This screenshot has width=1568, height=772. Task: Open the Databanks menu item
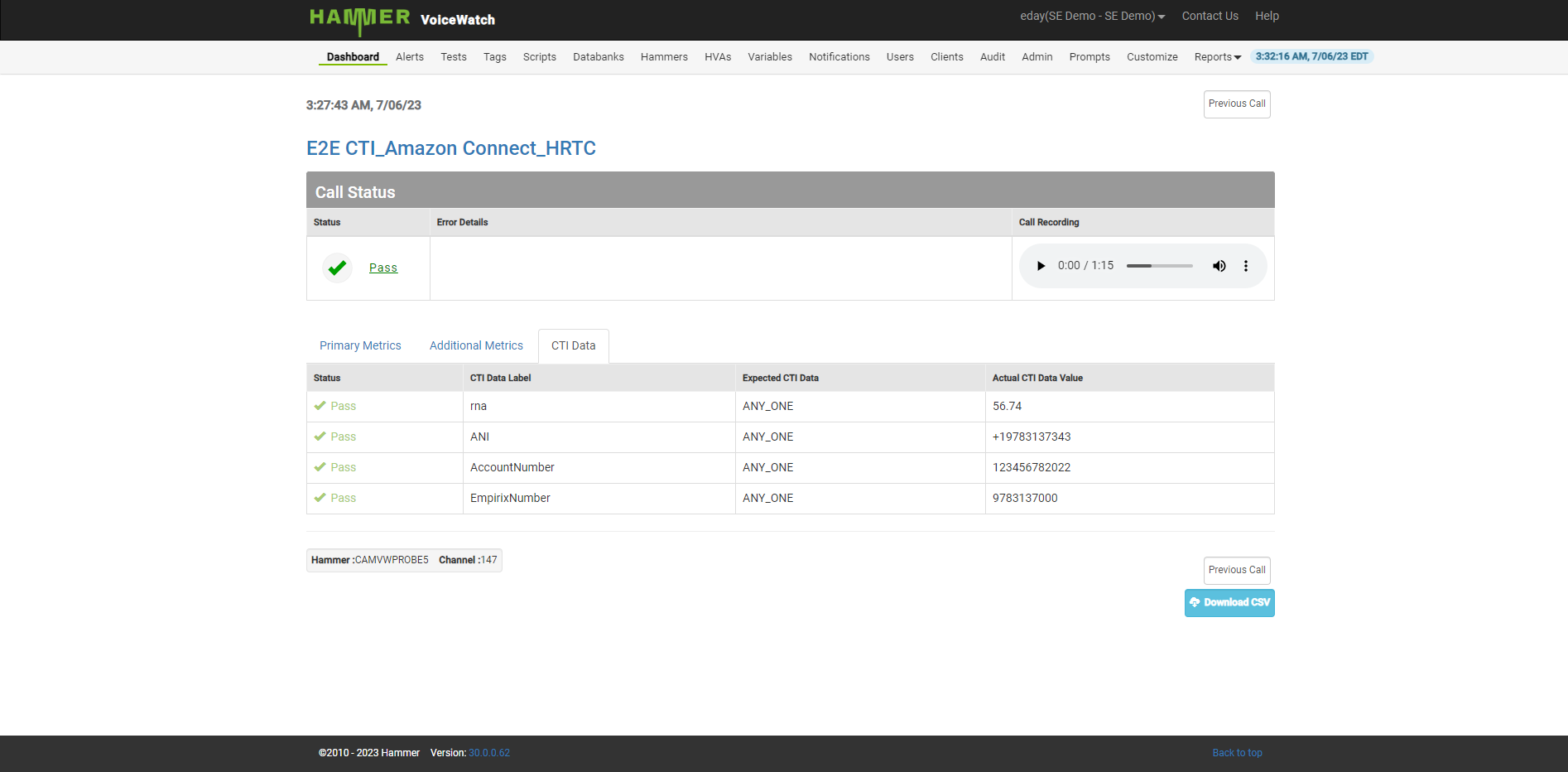point(598,56)
